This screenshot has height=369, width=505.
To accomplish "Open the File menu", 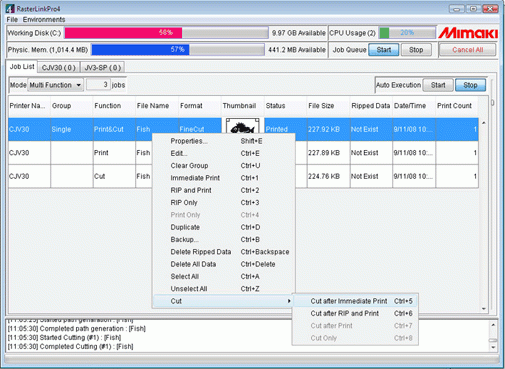I will click(12, 19).
